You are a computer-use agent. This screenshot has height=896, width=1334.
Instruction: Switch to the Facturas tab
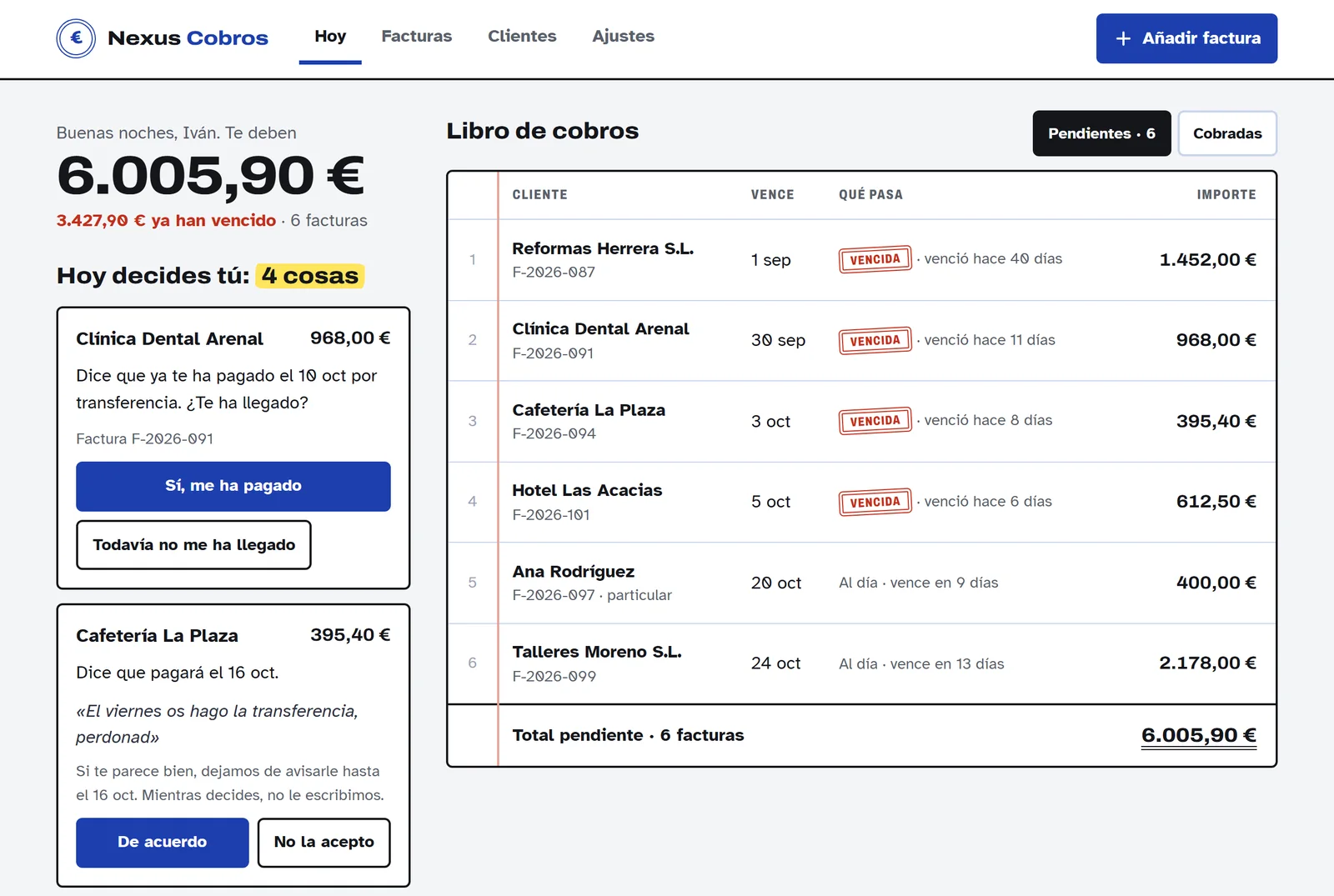(x=416, y=37)
